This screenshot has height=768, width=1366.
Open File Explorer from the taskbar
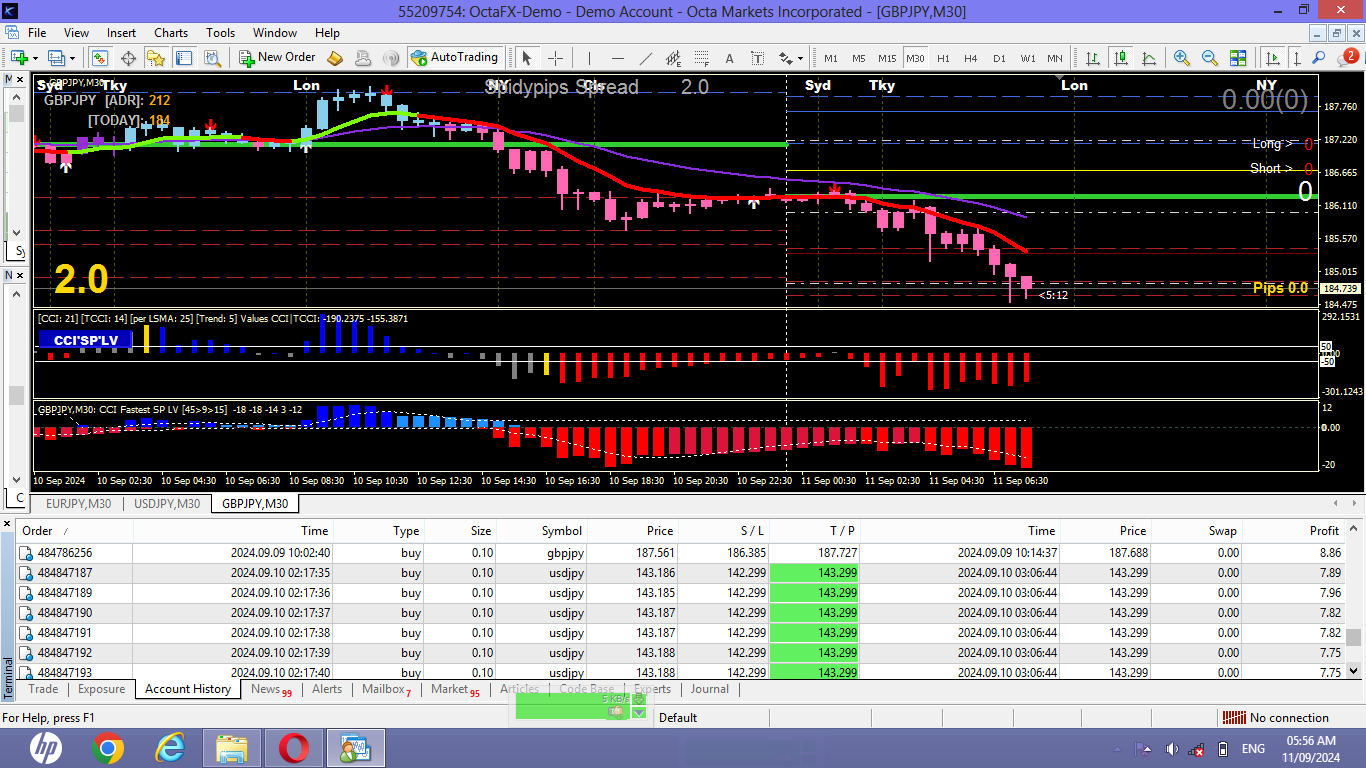tap(232, 748)
